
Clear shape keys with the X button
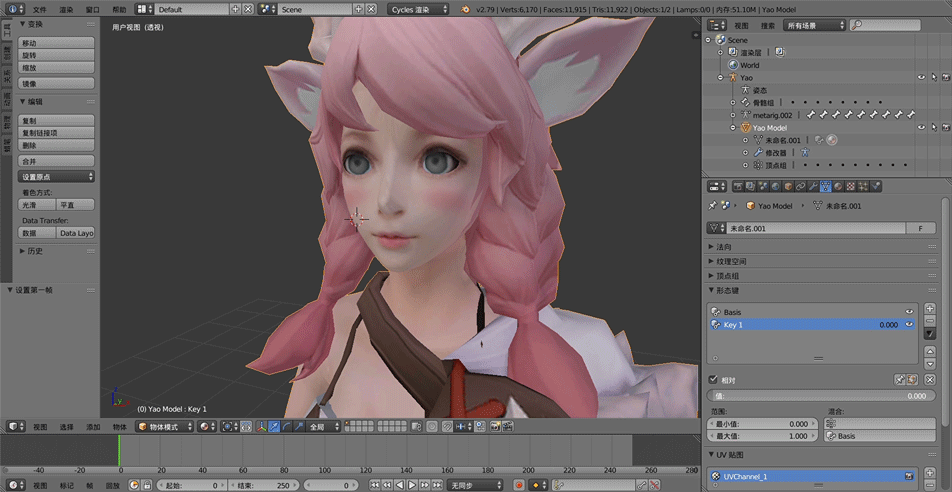(930, 380)
